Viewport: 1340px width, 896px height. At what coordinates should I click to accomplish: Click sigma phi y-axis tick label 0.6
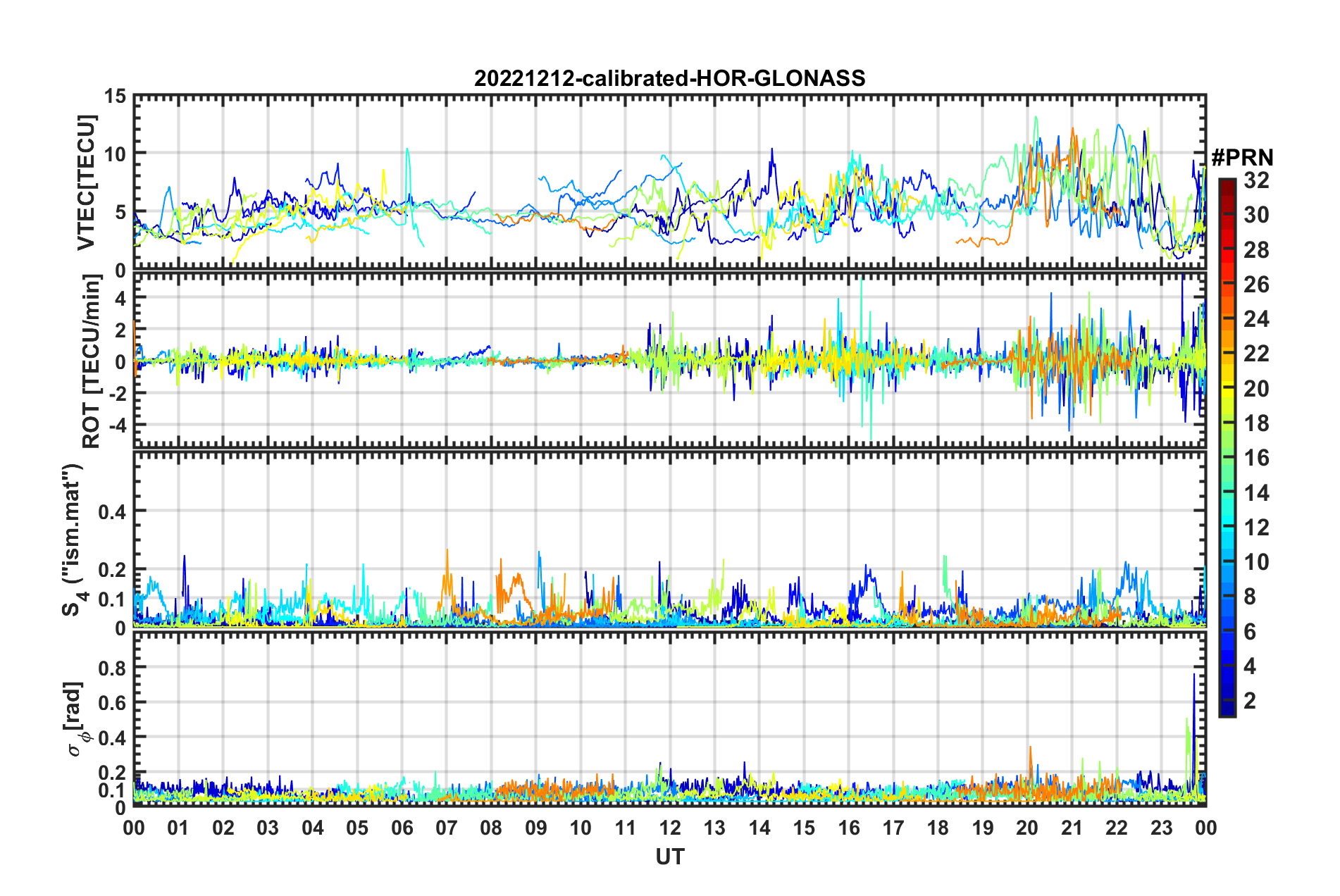pyautogui.click(x=113, y=702)
